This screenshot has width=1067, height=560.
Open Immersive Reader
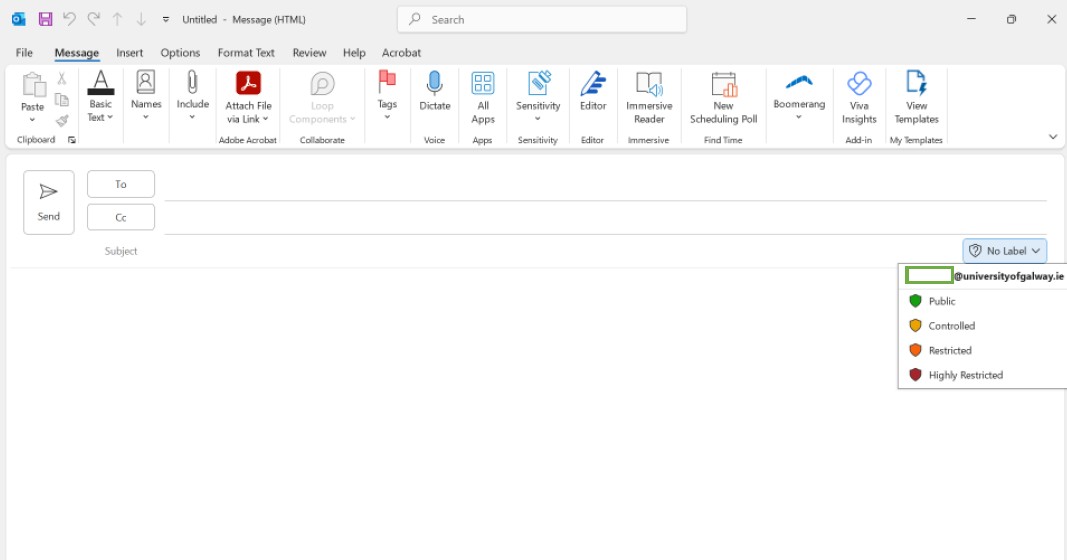(649, 98)
